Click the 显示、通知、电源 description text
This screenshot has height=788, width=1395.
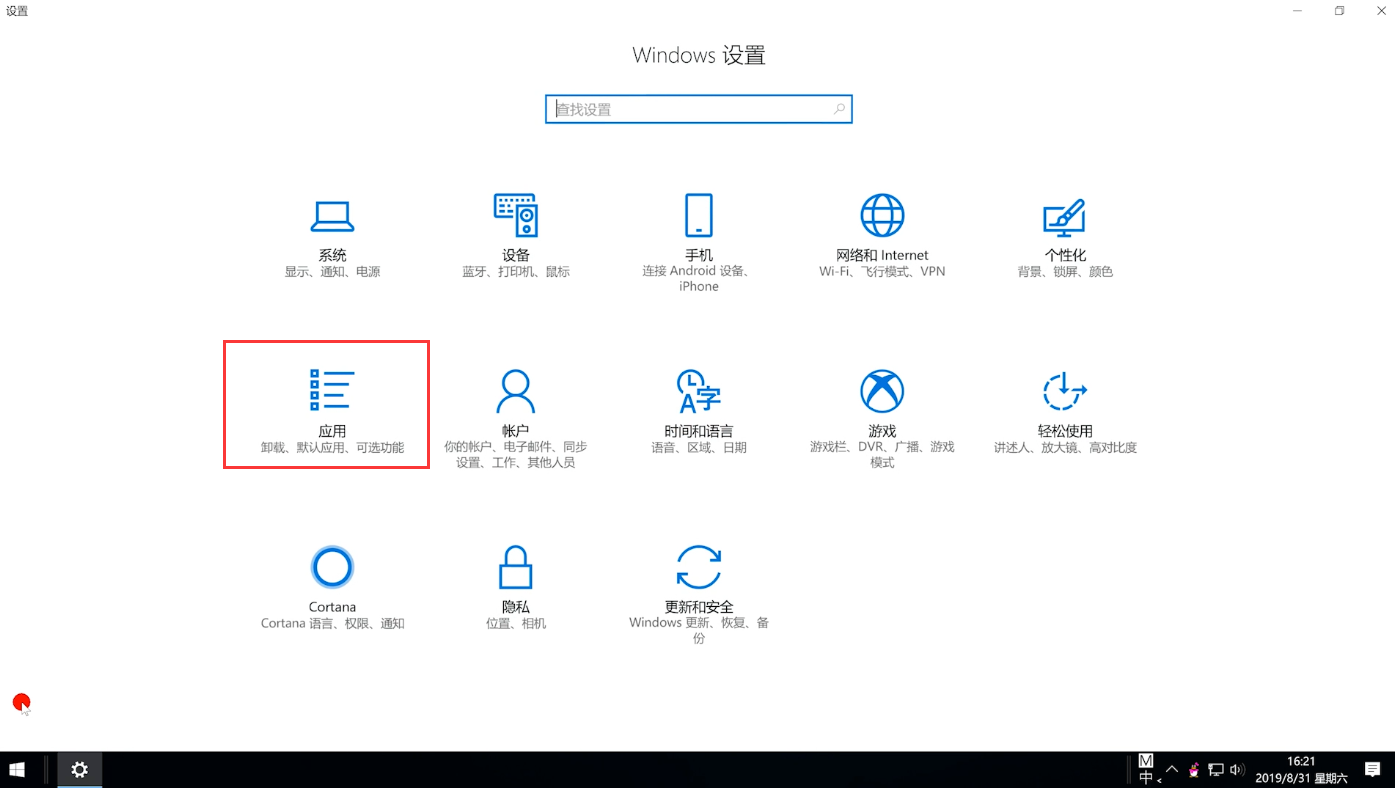(x=332, y=272)
